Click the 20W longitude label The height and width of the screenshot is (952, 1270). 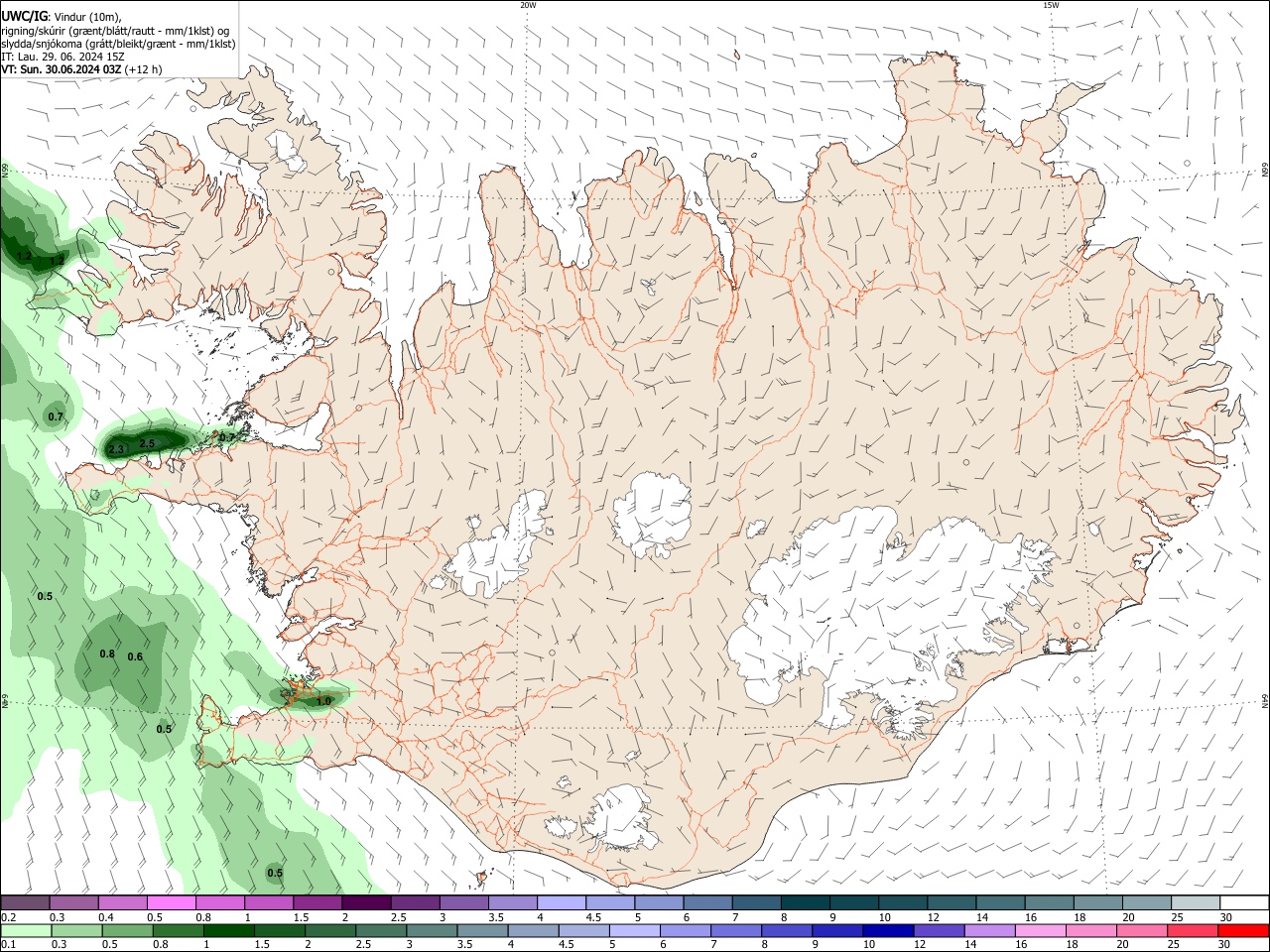coord(528,5)
